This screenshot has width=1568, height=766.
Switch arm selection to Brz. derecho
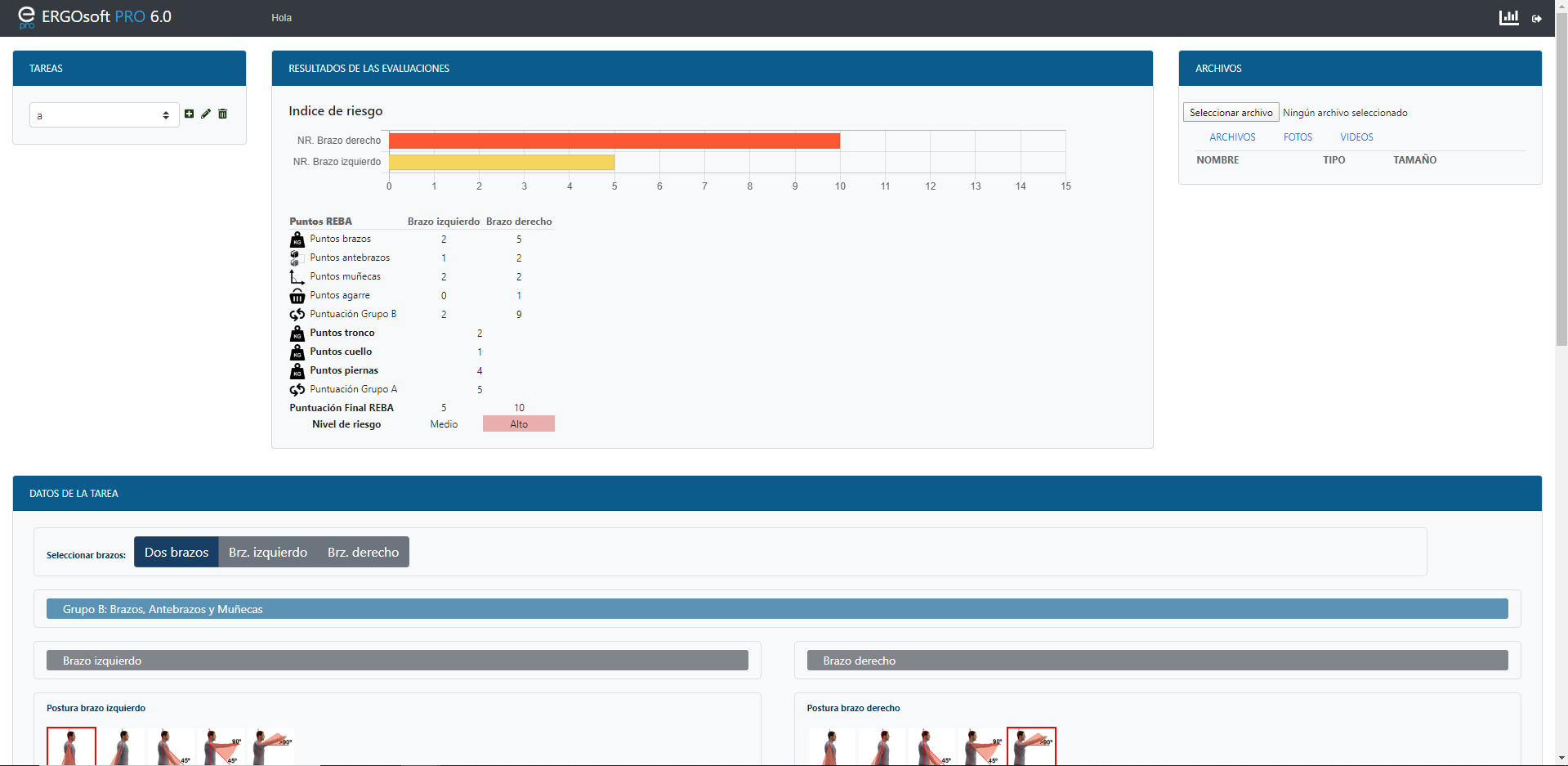(364, 552)
